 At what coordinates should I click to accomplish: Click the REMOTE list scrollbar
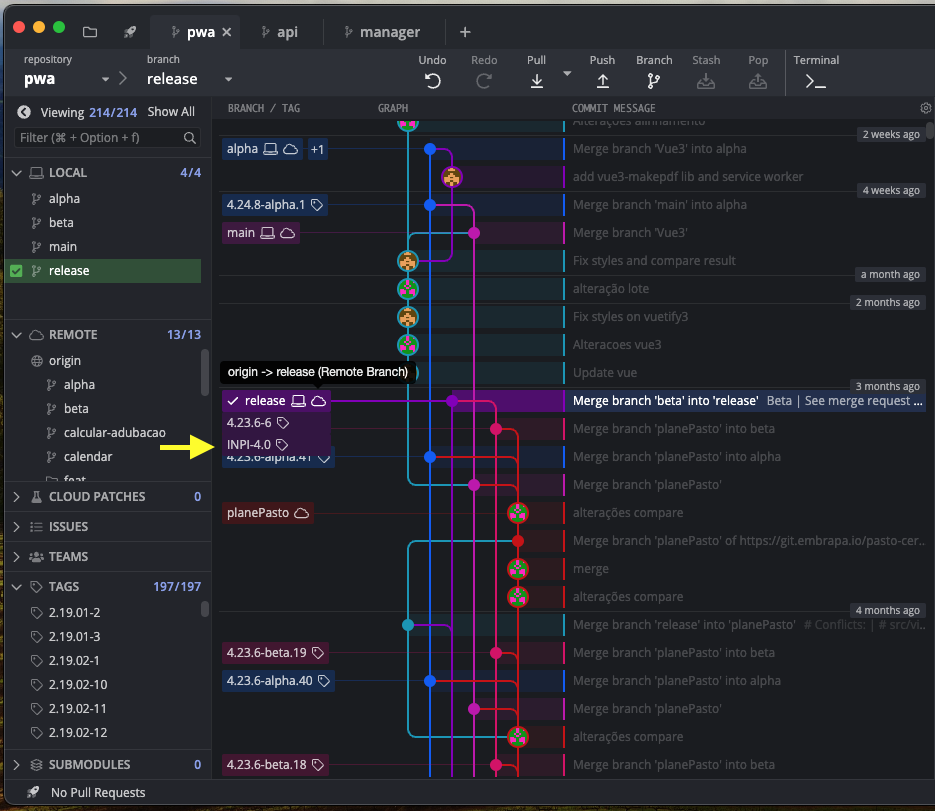[205, 373]
